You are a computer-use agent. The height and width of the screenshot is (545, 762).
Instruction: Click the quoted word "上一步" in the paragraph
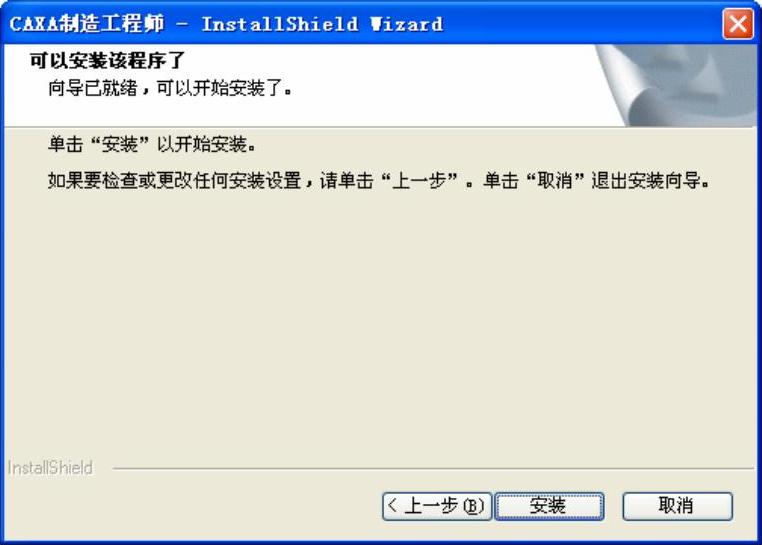point(419,181)
